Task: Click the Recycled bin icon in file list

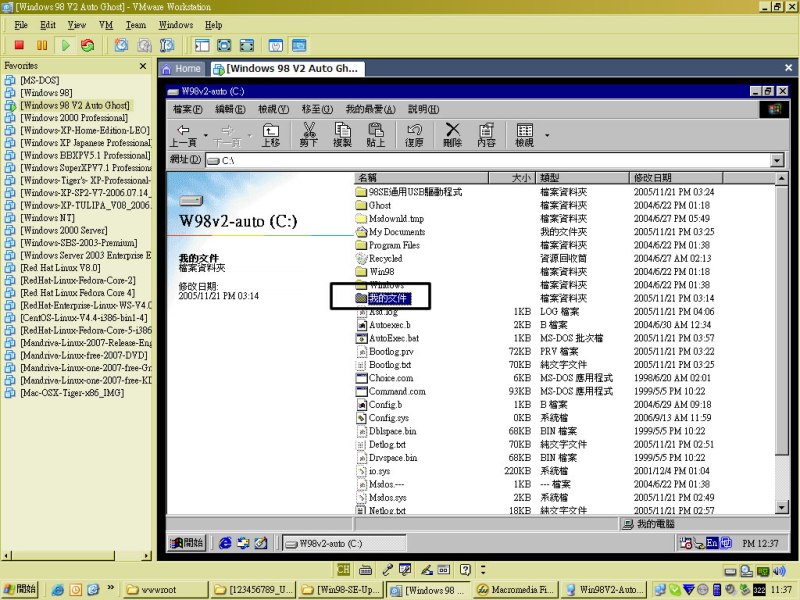Action: [x=361, y=258]
